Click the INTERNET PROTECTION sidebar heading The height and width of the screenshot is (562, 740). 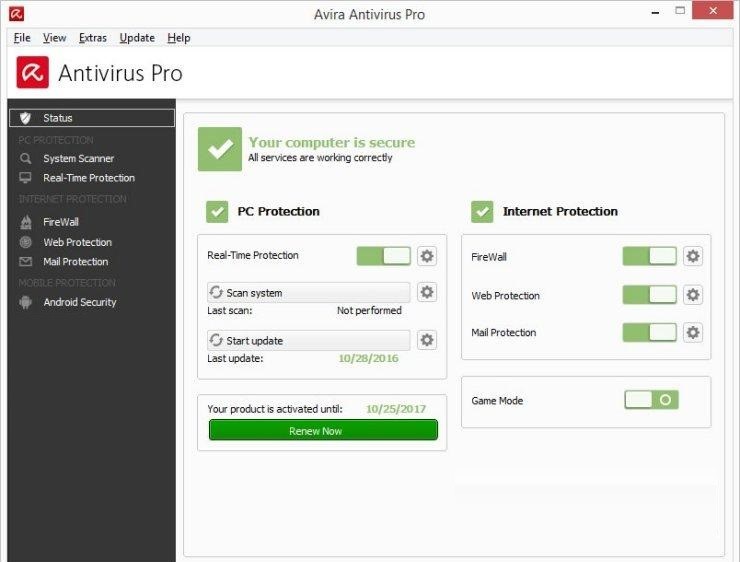pyautogui.click(x=72, y=199)
